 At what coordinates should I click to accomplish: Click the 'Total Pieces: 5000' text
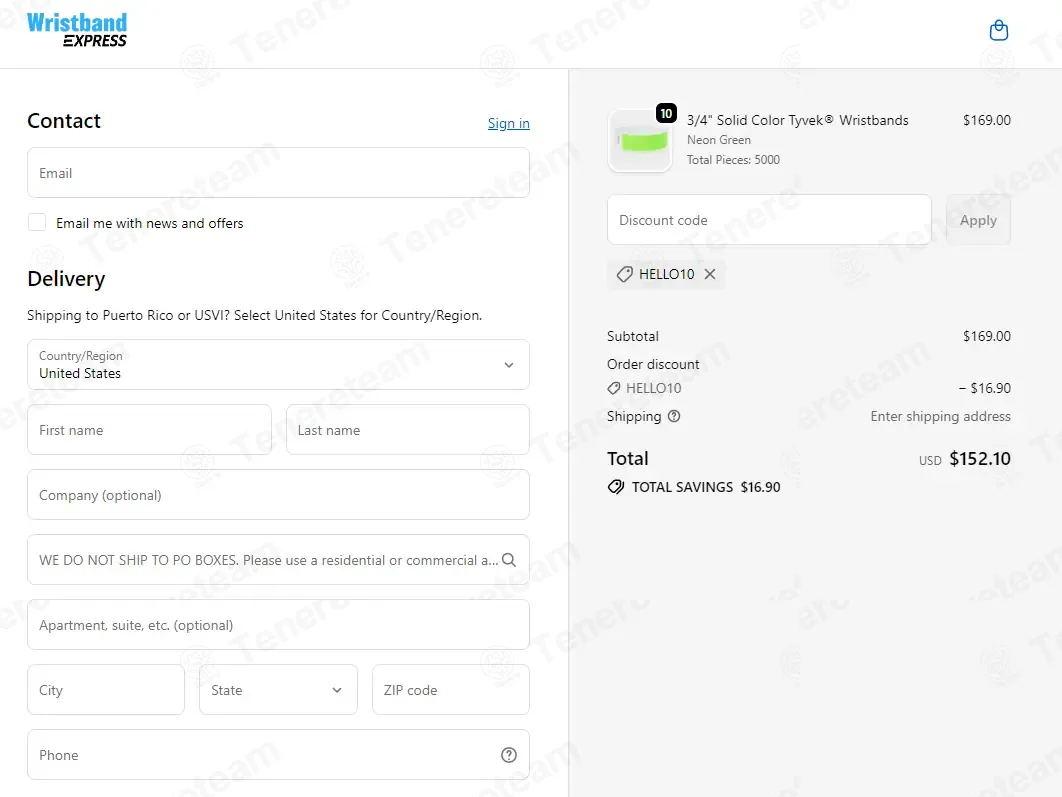pos(734,160)
